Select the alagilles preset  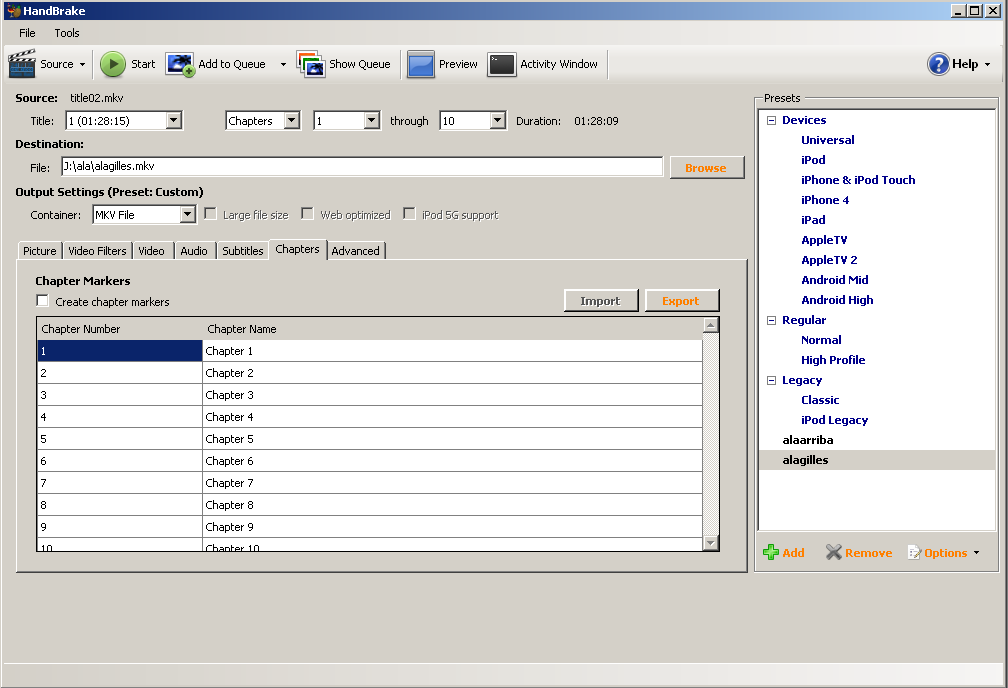tap(806, 460)
